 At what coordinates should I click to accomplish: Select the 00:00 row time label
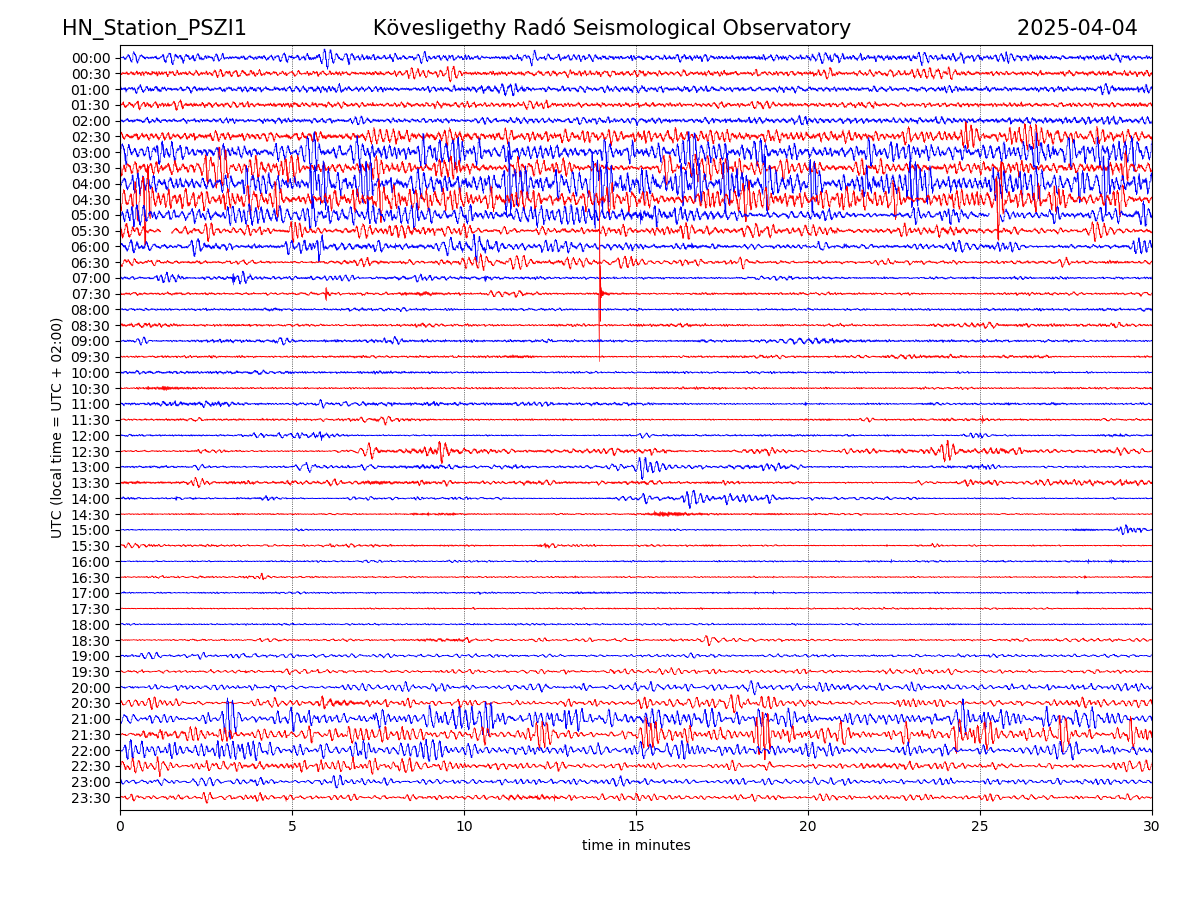[x=91, y=58]
